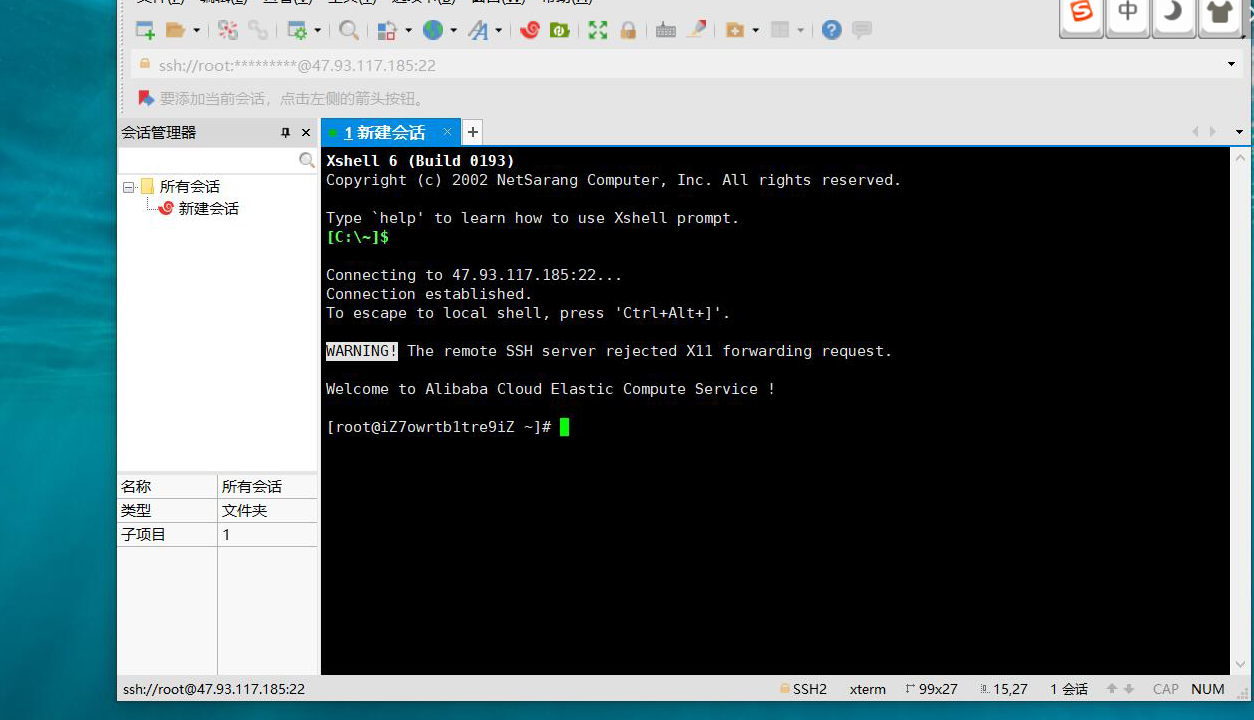Viewport: 1254px width, 720px height.
Task: Open the session folder icon
Action: pyautogui.click(x=175, y=30)
